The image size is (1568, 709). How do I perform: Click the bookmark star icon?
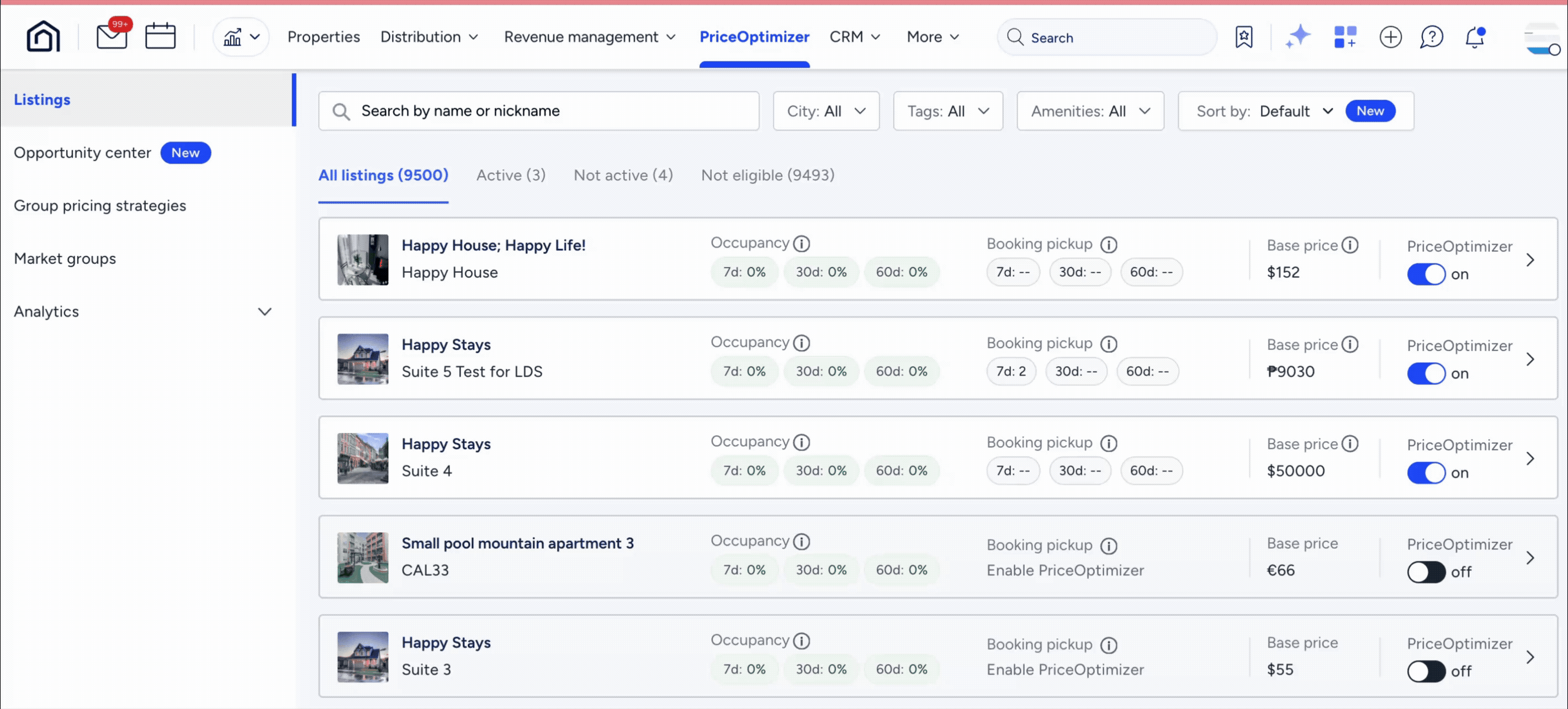[x=1243, y=36]
